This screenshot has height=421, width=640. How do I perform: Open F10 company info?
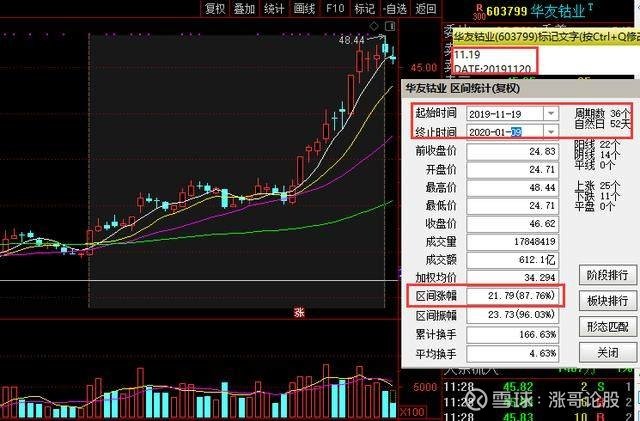(x=335, y=9)
